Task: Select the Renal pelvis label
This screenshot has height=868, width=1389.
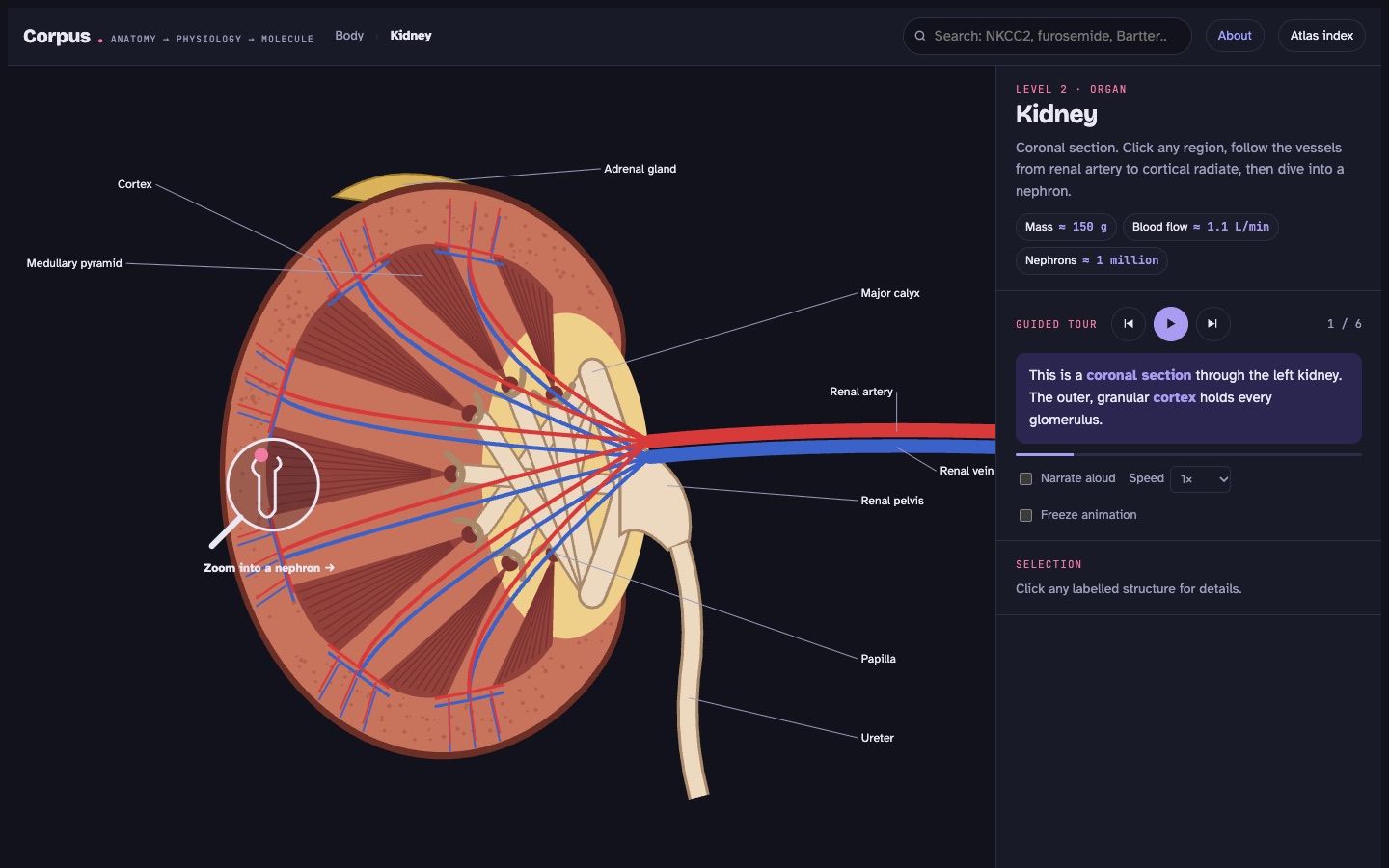Action: (892, 501)
